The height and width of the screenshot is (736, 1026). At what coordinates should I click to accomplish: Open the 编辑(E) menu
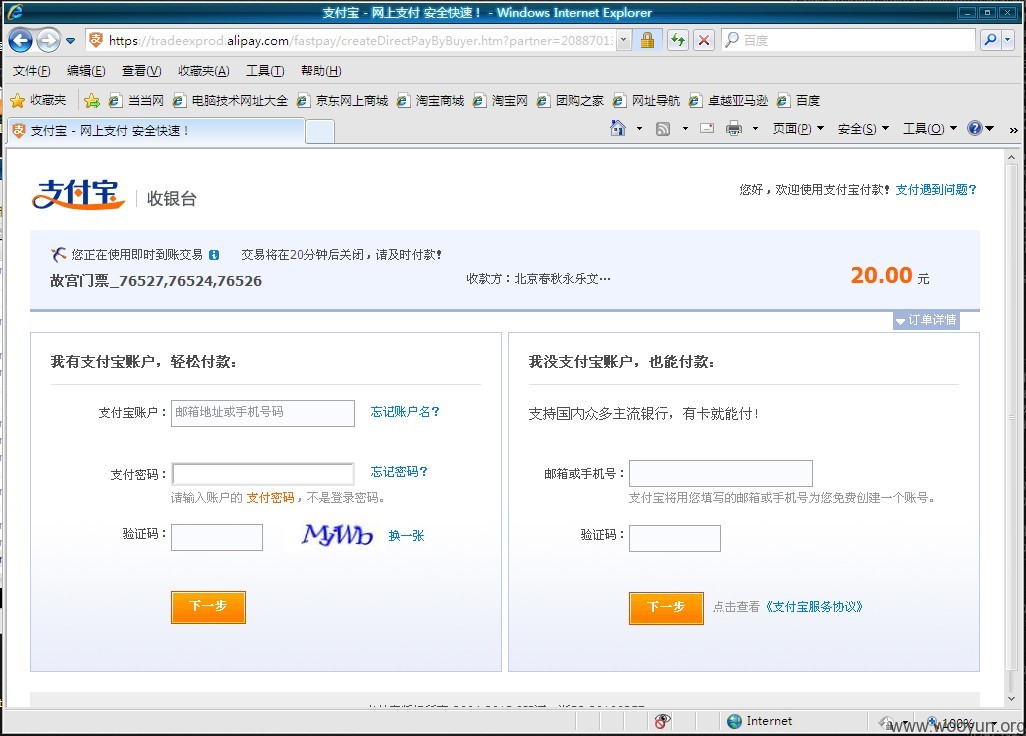tap(86, 71)
